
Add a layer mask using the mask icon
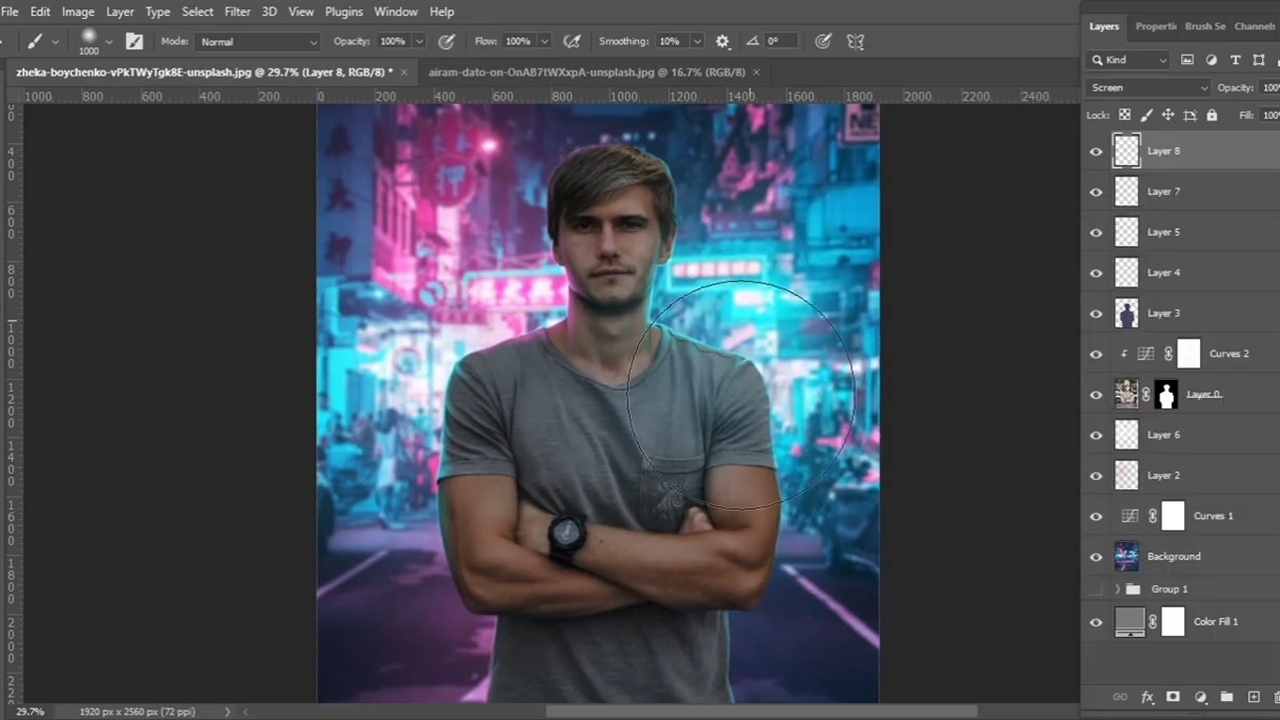(x=1173, y=697)
